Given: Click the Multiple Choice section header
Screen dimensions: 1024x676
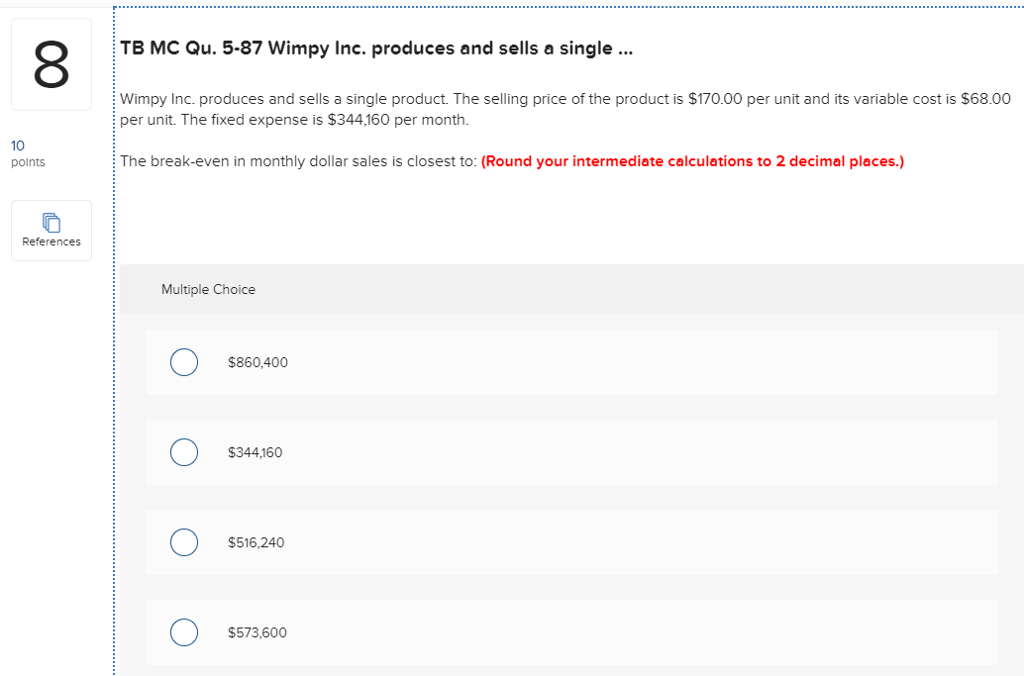Looking at the screenshot, I should click(x=209, y=289).
